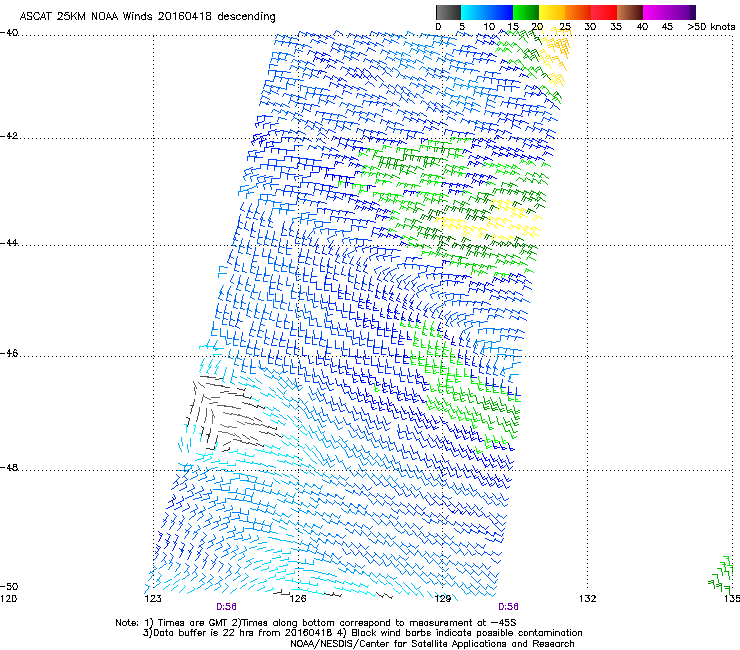Click the '>50 knots' legend label
Viewport: 740px width, 650px height.
(x=711, y=27)
